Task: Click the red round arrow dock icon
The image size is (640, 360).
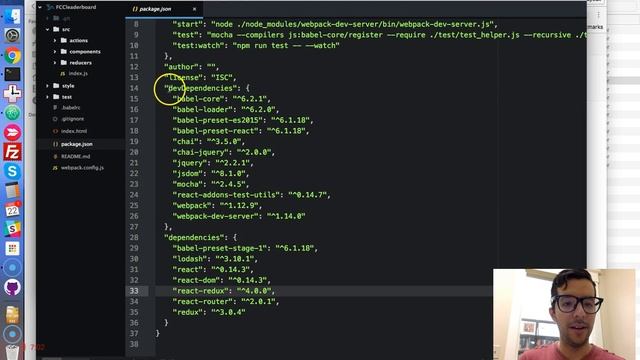Action: click(12, 133)
